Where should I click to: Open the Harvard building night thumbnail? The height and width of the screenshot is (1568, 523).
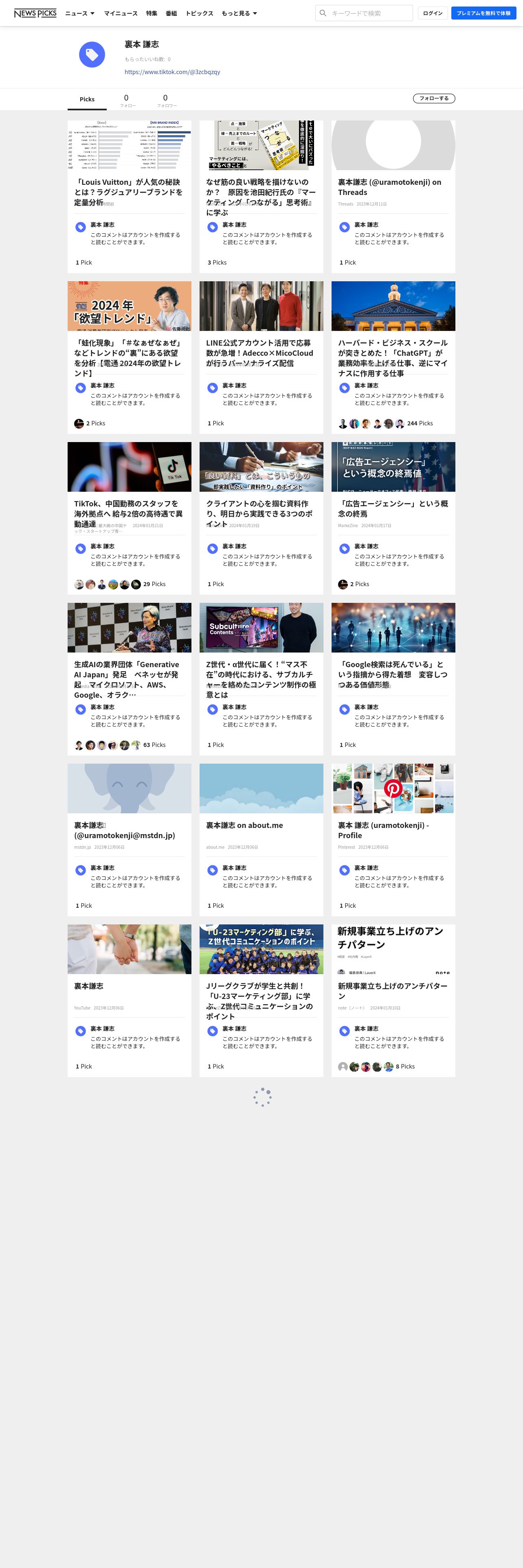coord(393,306)
